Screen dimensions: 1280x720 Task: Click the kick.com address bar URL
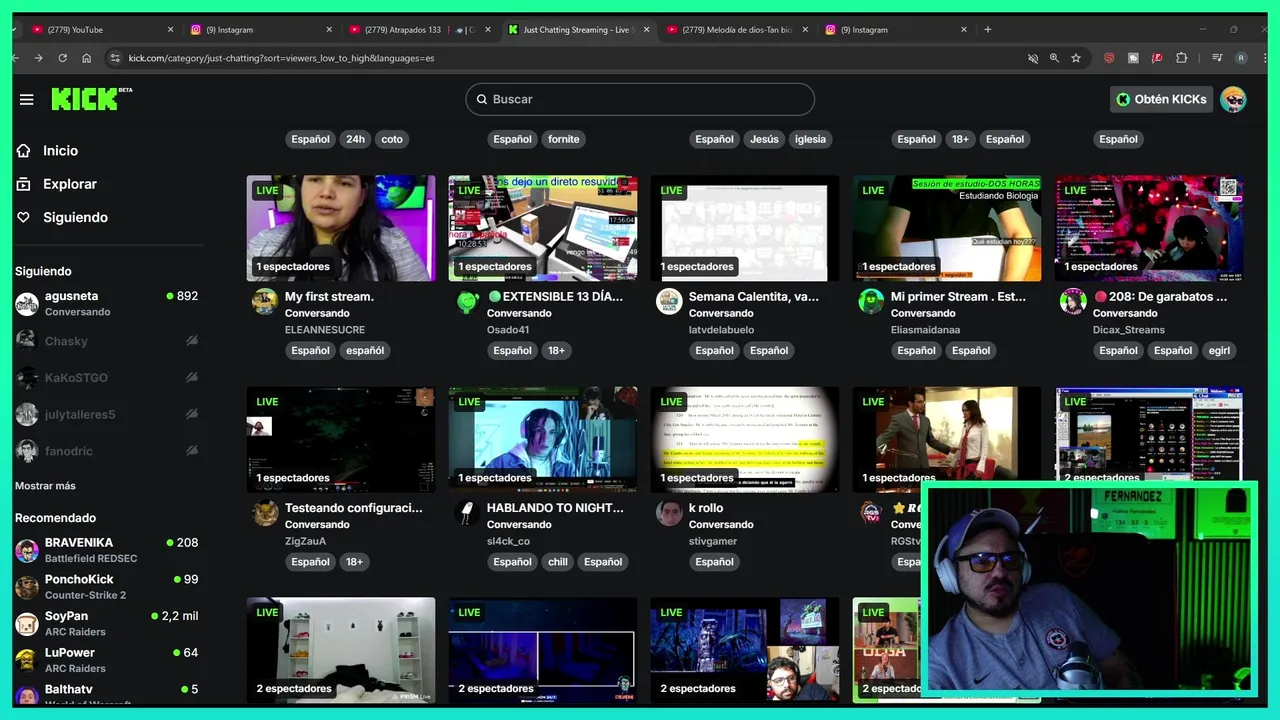coord(281,58)
